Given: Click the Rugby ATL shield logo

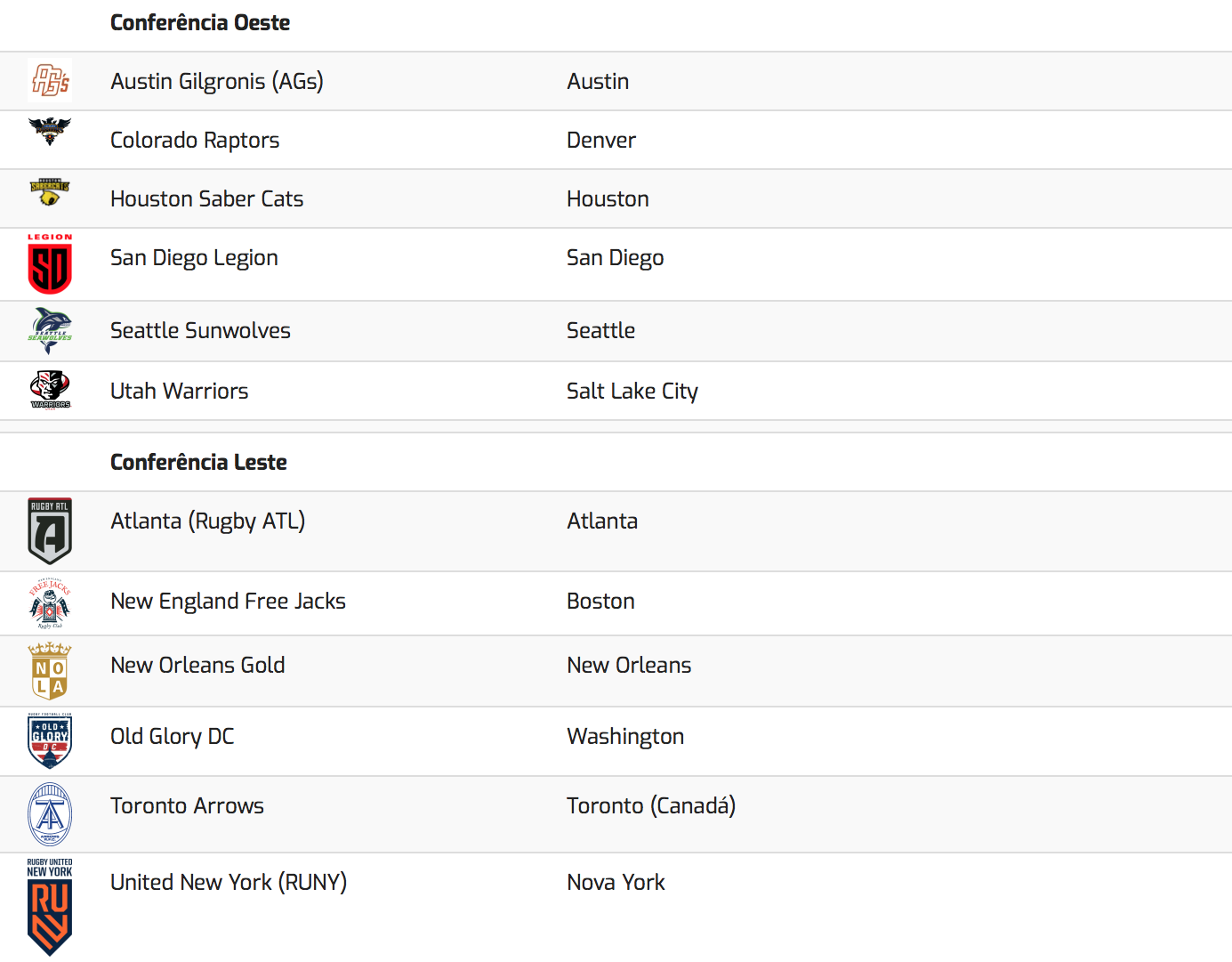Looking at the screenshot, I should pos(50,531).
